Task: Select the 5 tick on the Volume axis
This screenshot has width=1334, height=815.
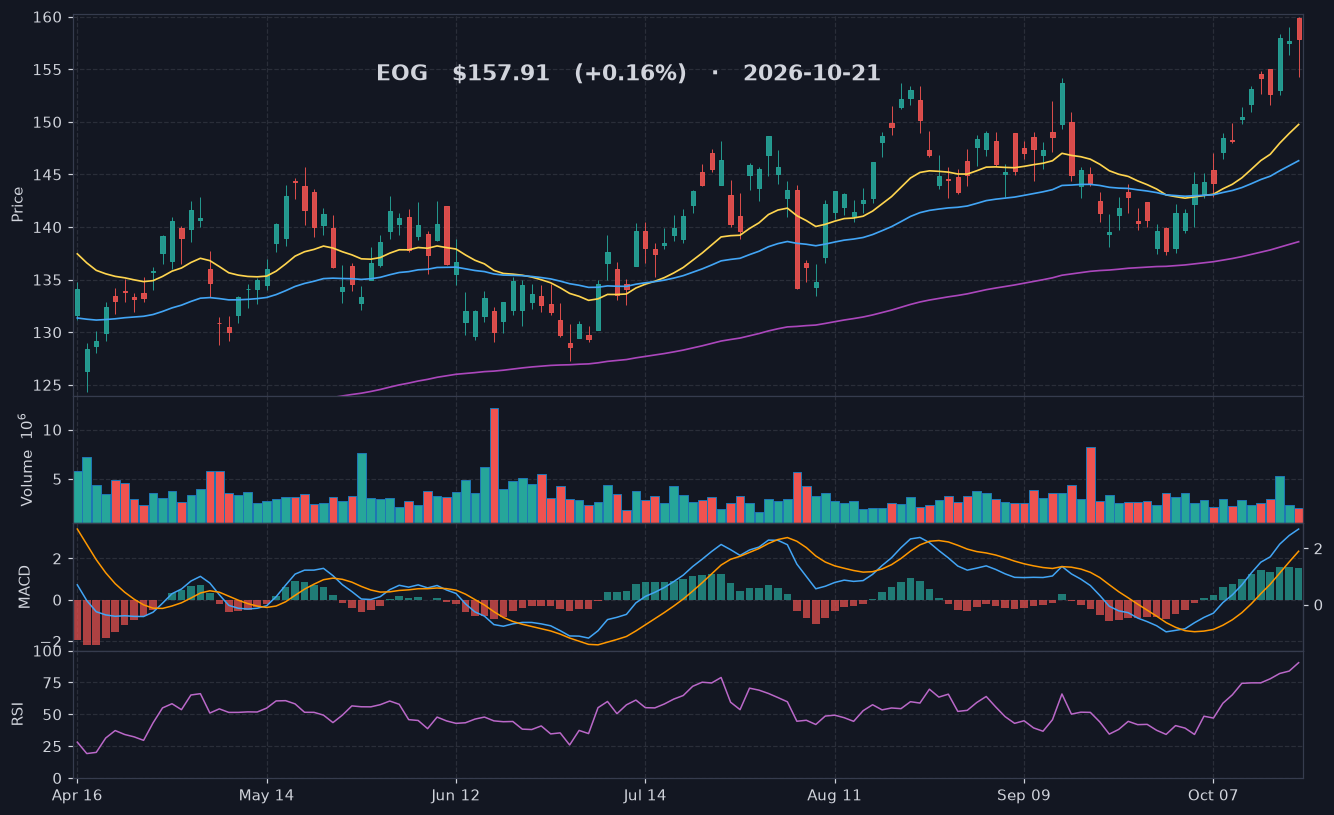Action: tap(57, 480)
